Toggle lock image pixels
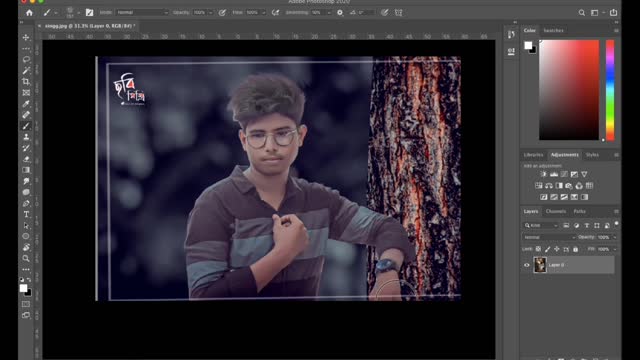This screenshot has width=640, height=360. [547, 249]
